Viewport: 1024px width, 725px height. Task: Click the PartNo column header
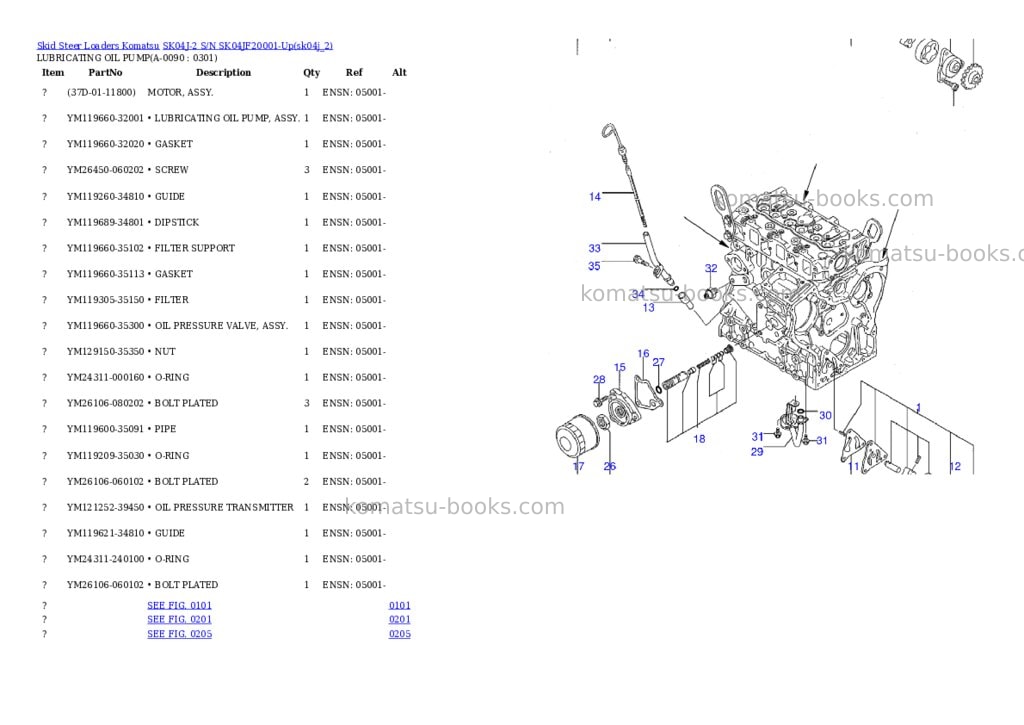click(x=105, y=72)
